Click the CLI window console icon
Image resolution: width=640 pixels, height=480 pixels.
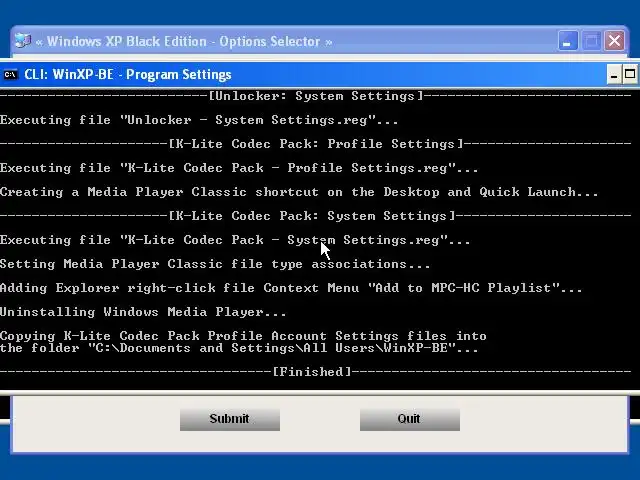click(x=10, y=75)
